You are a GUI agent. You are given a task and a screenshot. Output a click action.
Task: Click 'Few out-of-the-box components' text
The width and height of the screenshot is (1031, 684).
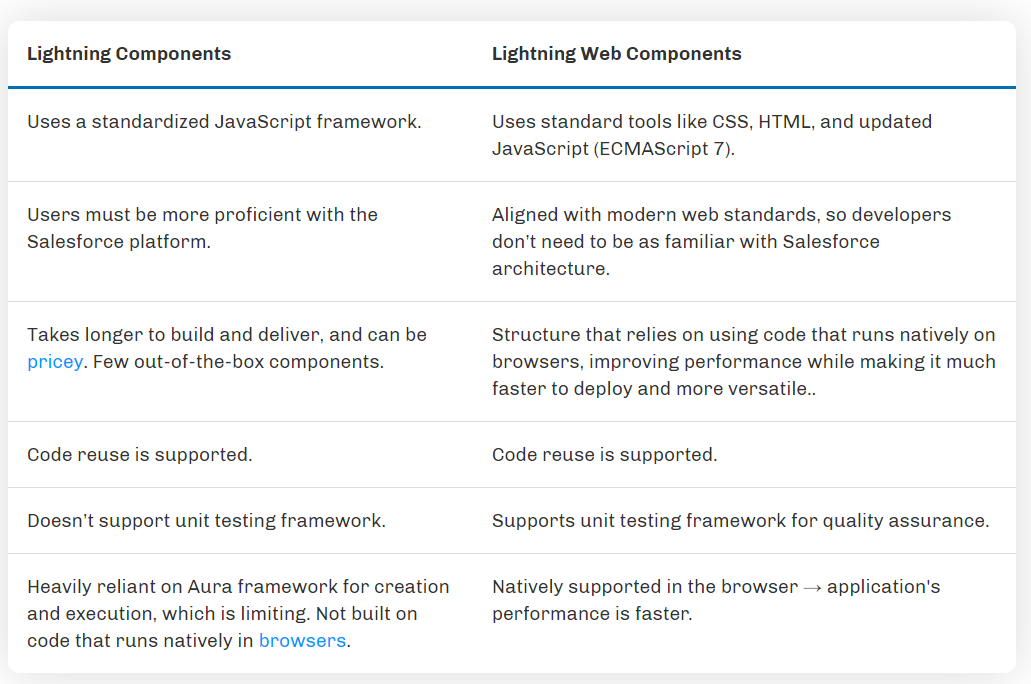click(x=238, y=362)
